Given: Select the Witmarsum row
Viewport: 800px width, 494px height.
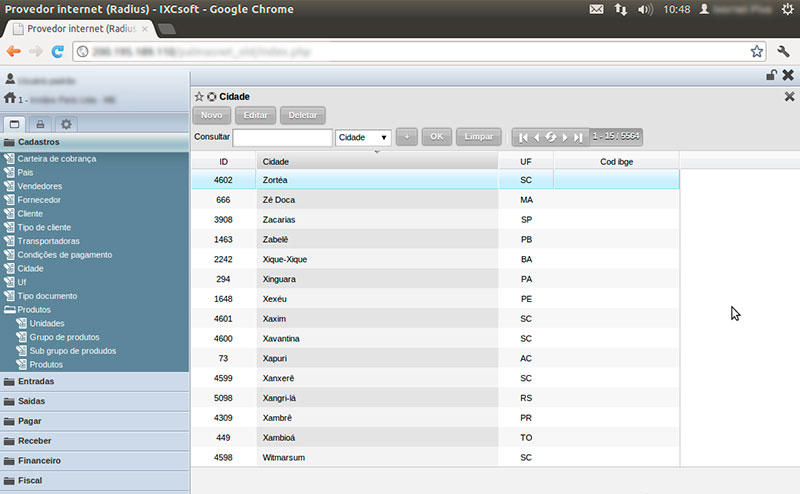Looking at the screenshot, I should 436,457.
